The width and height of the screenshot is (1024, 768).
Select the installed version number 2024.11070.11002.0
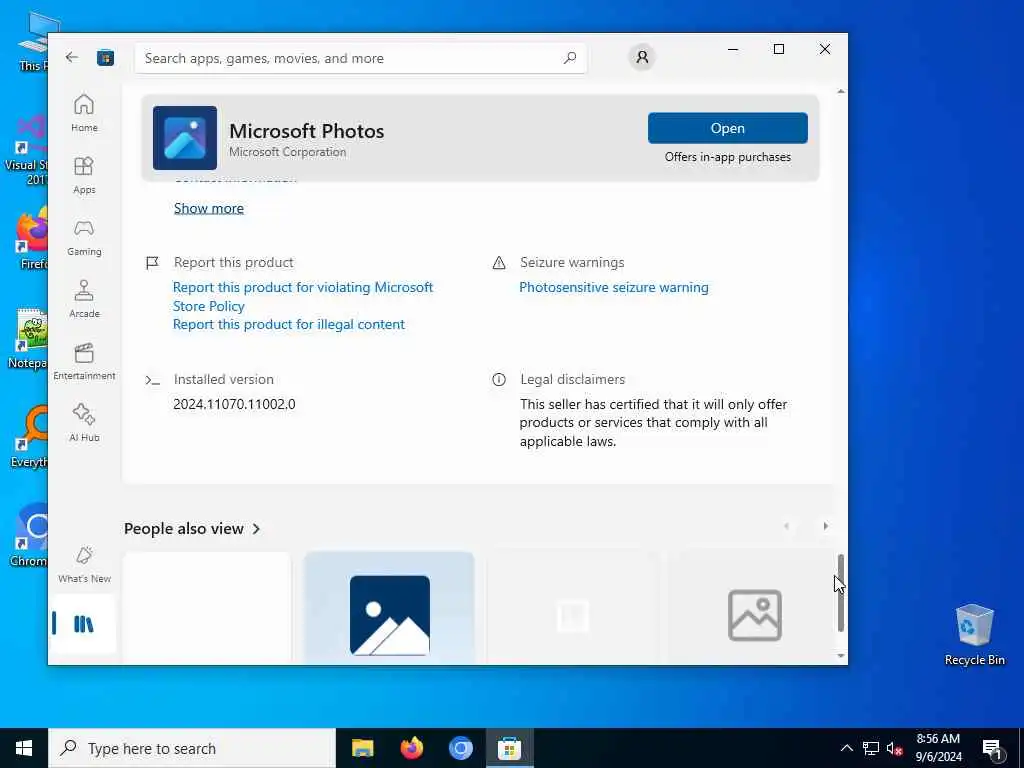pyautogui.click(x=234, y=404)
